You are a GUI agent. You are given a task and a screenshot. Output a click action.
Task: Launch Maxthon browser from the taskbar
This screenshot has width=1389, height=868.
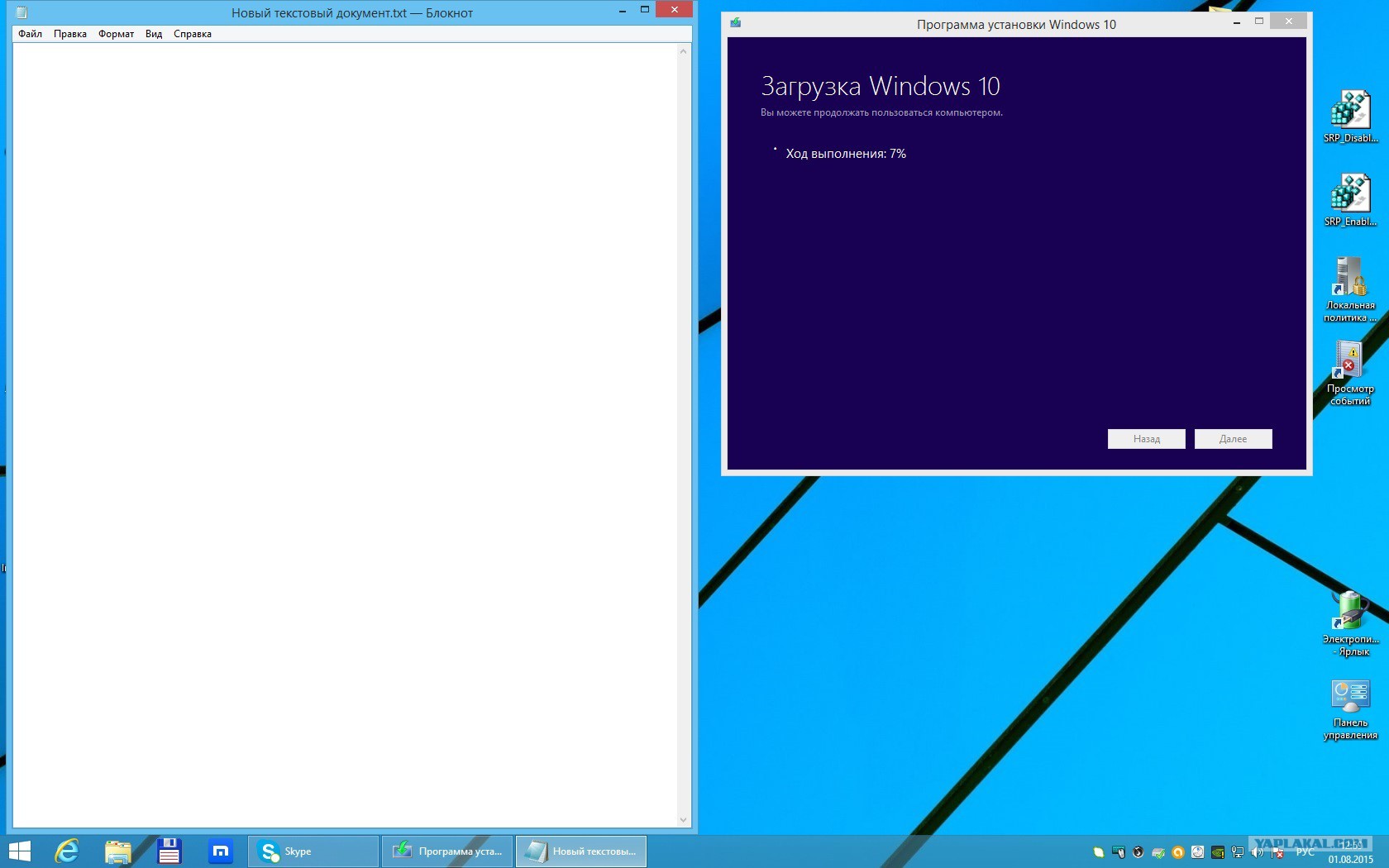(x=221, y=851)
